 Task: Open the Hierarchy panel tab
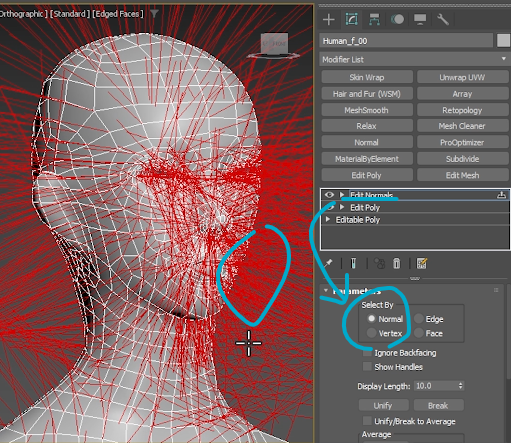[374, 19]
